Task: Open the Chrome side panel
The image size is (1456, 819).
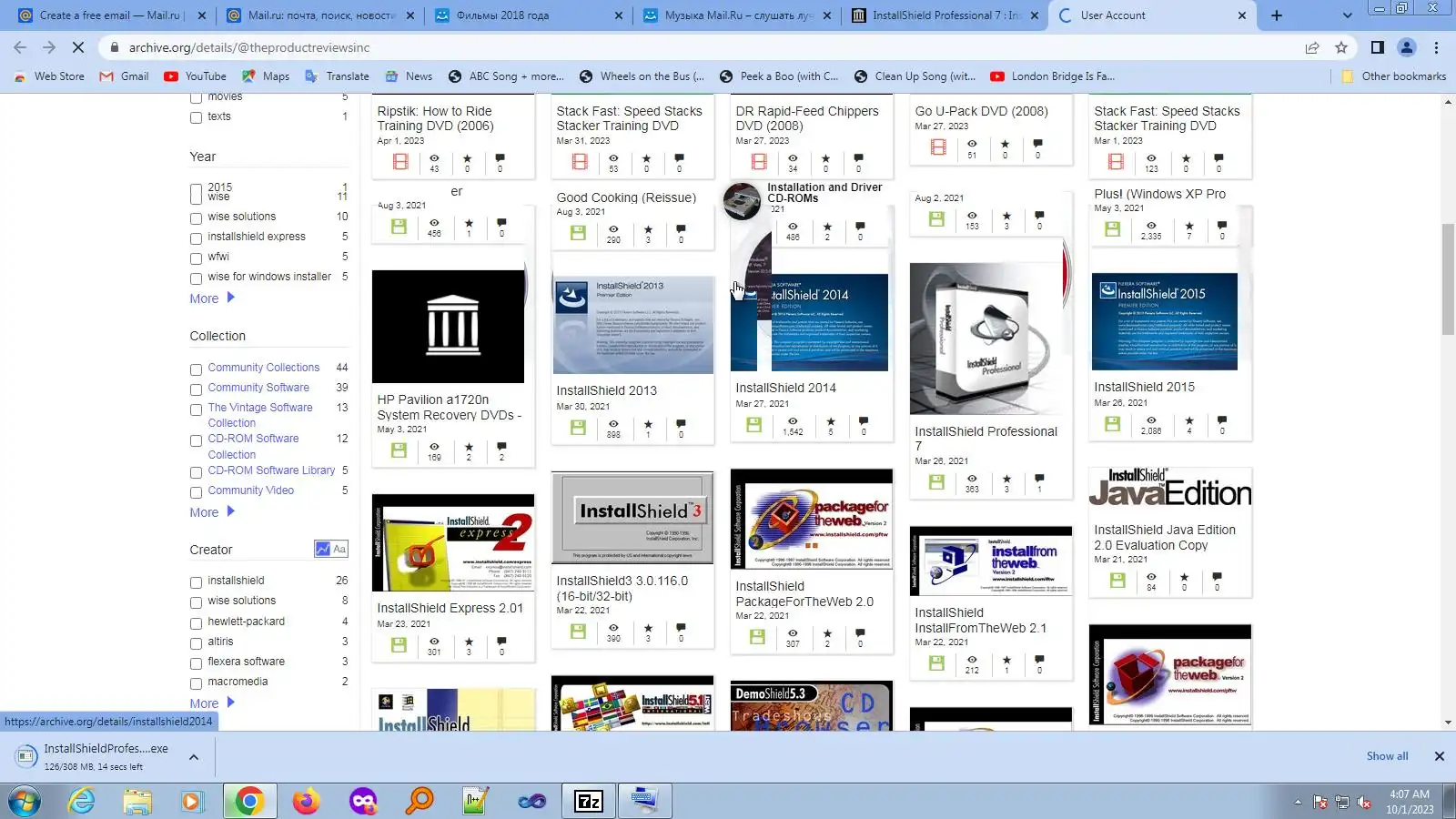Action: pyautogui.click(x=1378, y=47)
